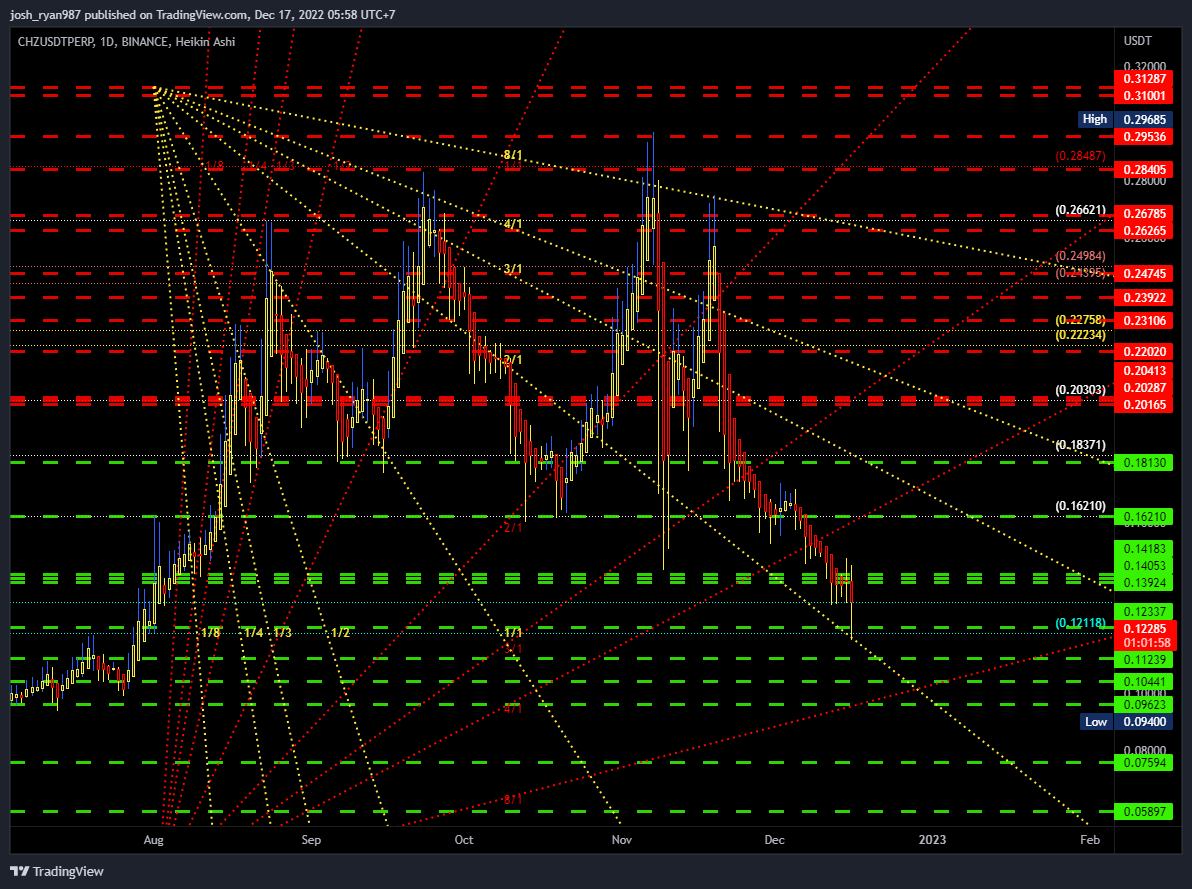
Task: Click the yellow 3/1 Gann fan label
Action: (x=512, y=269)
